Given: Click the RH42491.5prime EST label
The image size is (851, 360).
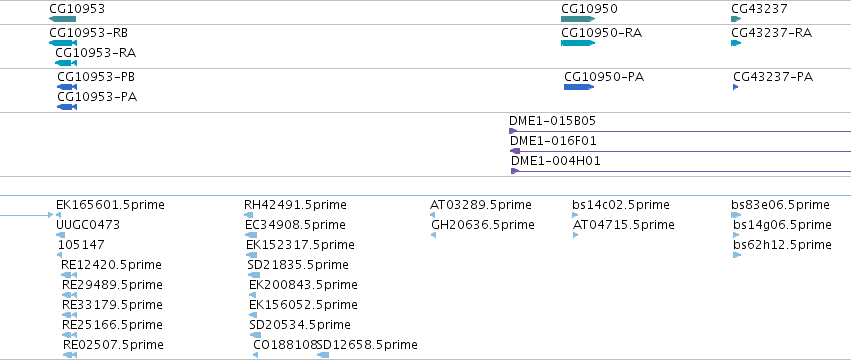Looking at the screenshot, I should pyautogui.click(x=295, y=205).
